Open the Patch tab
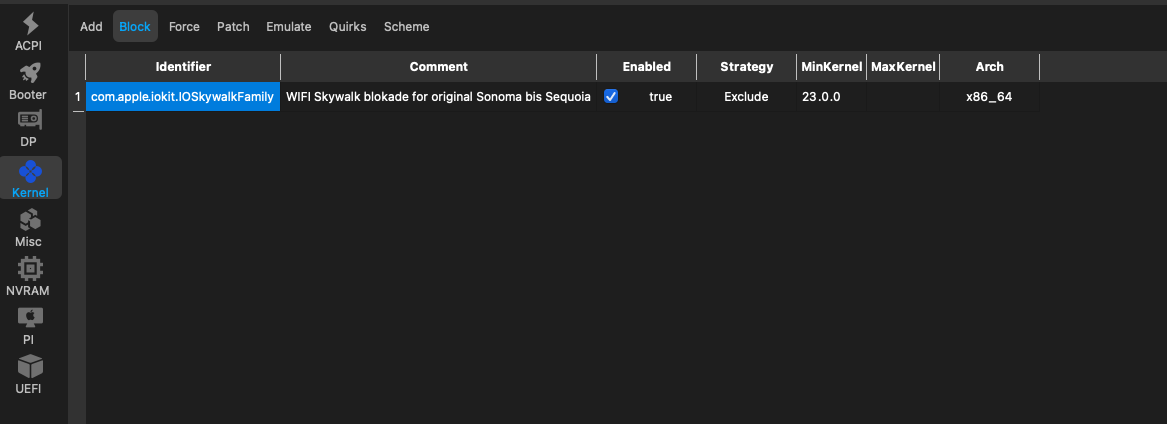 point(233,27)
